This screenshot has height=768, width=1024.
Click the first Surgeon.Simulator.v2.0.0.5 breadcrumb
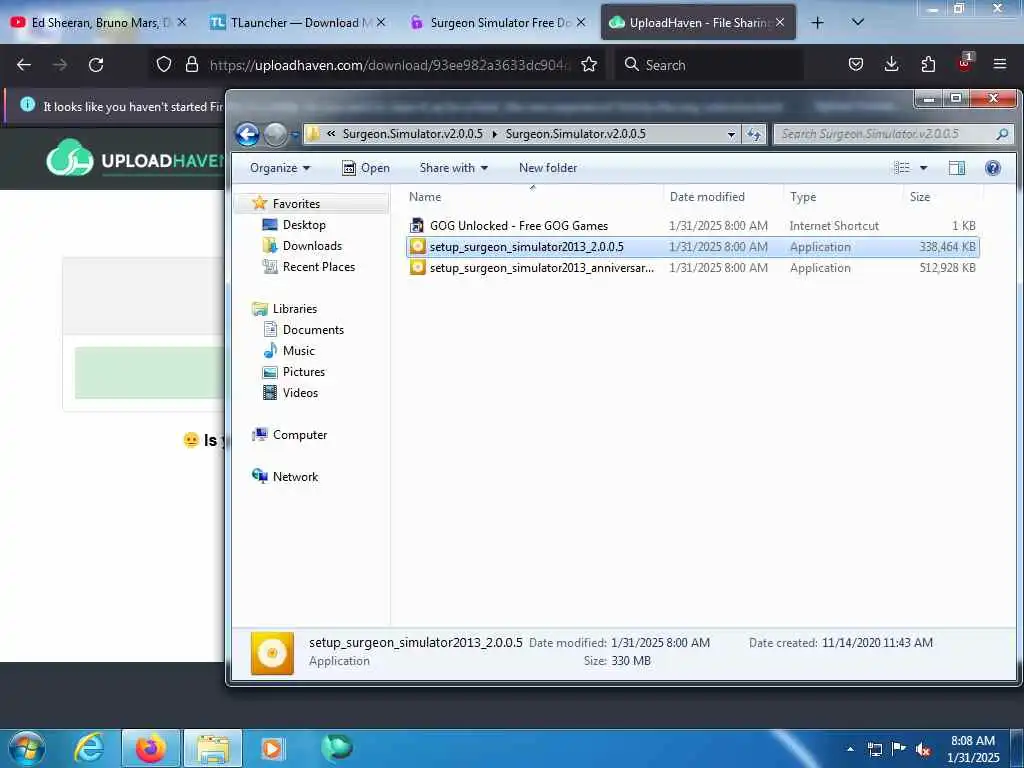pyautogui.click(x=413, y=134)
